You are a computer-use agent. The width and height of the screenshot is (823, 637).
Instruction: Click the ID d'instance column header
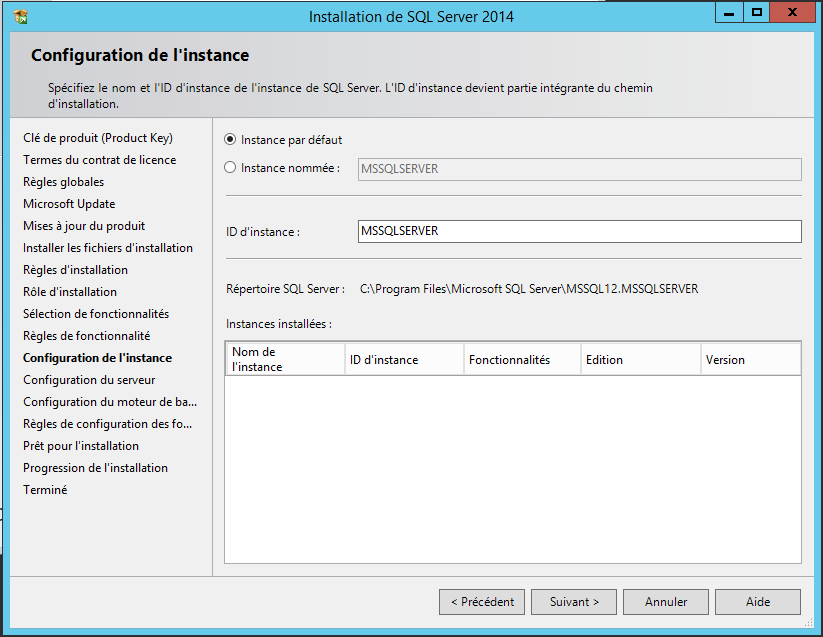click(404, 359)
